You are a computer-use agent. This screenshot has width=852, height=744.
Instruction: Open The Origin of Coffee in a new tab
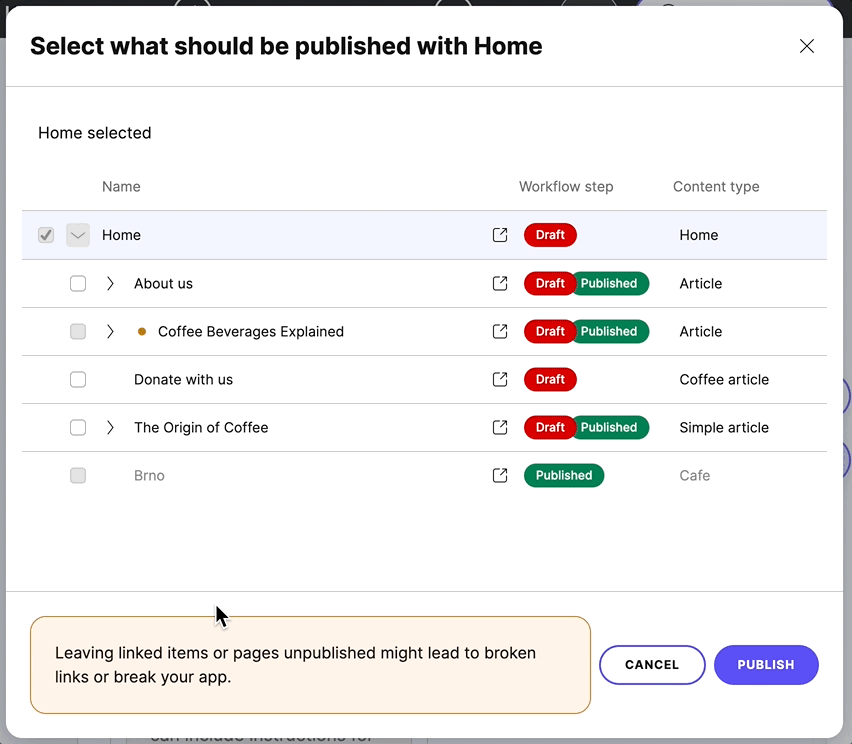(499, 427)
